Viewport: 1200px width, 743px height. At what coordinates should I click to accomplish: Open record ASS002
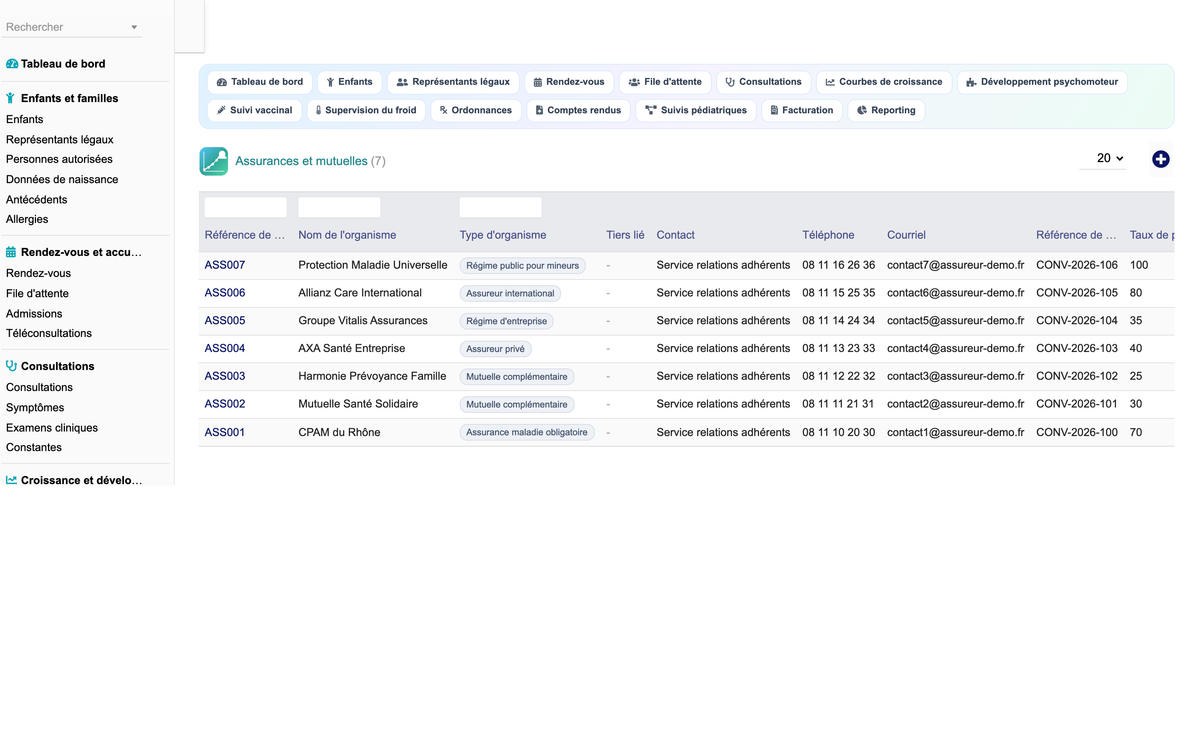pos(225,404)
